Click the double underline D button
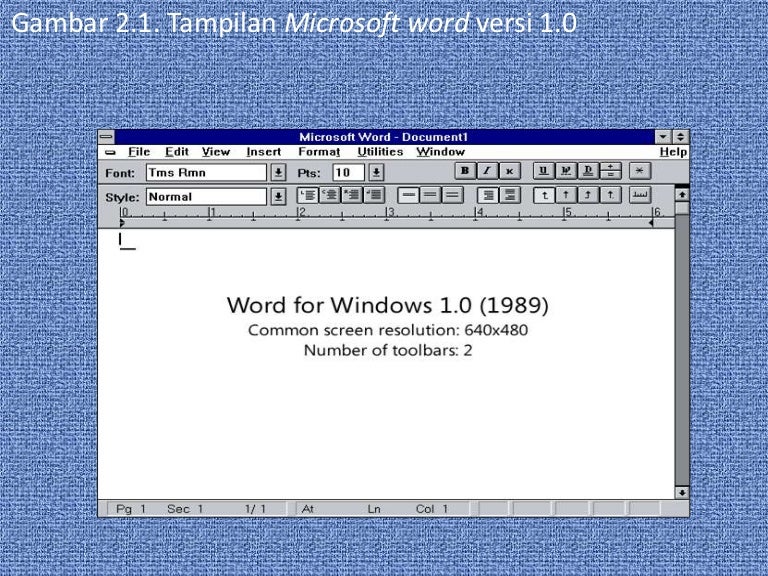Image resolution: width=768 pixels, height=576 pixels. click(588, 172)
